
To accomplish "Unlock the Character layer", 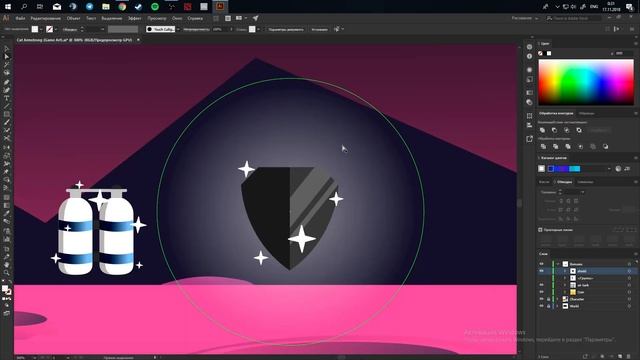I will [x=549, y=299].
